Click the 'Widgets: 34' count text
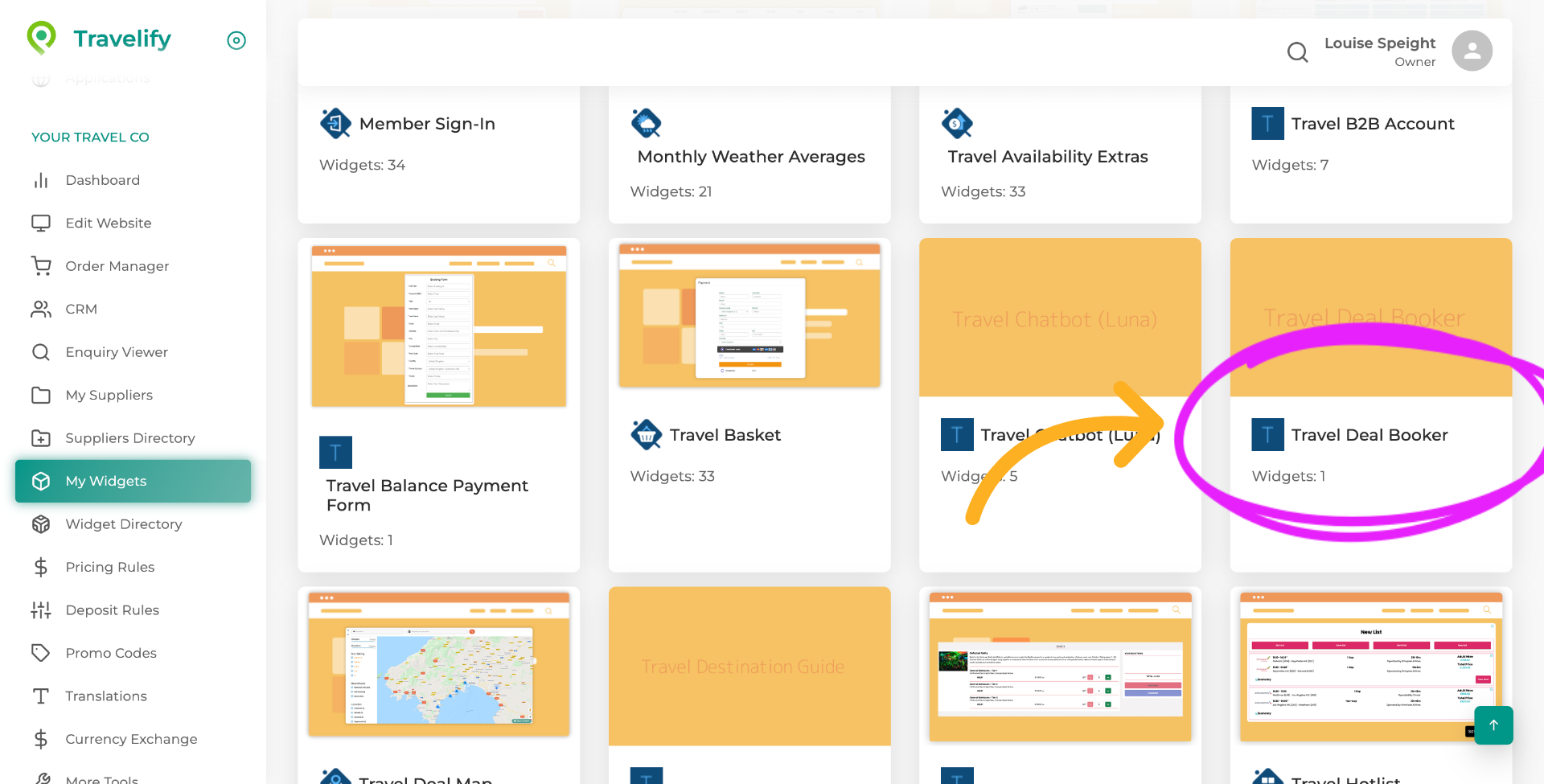1544x784 pixels. coord(362,165)
